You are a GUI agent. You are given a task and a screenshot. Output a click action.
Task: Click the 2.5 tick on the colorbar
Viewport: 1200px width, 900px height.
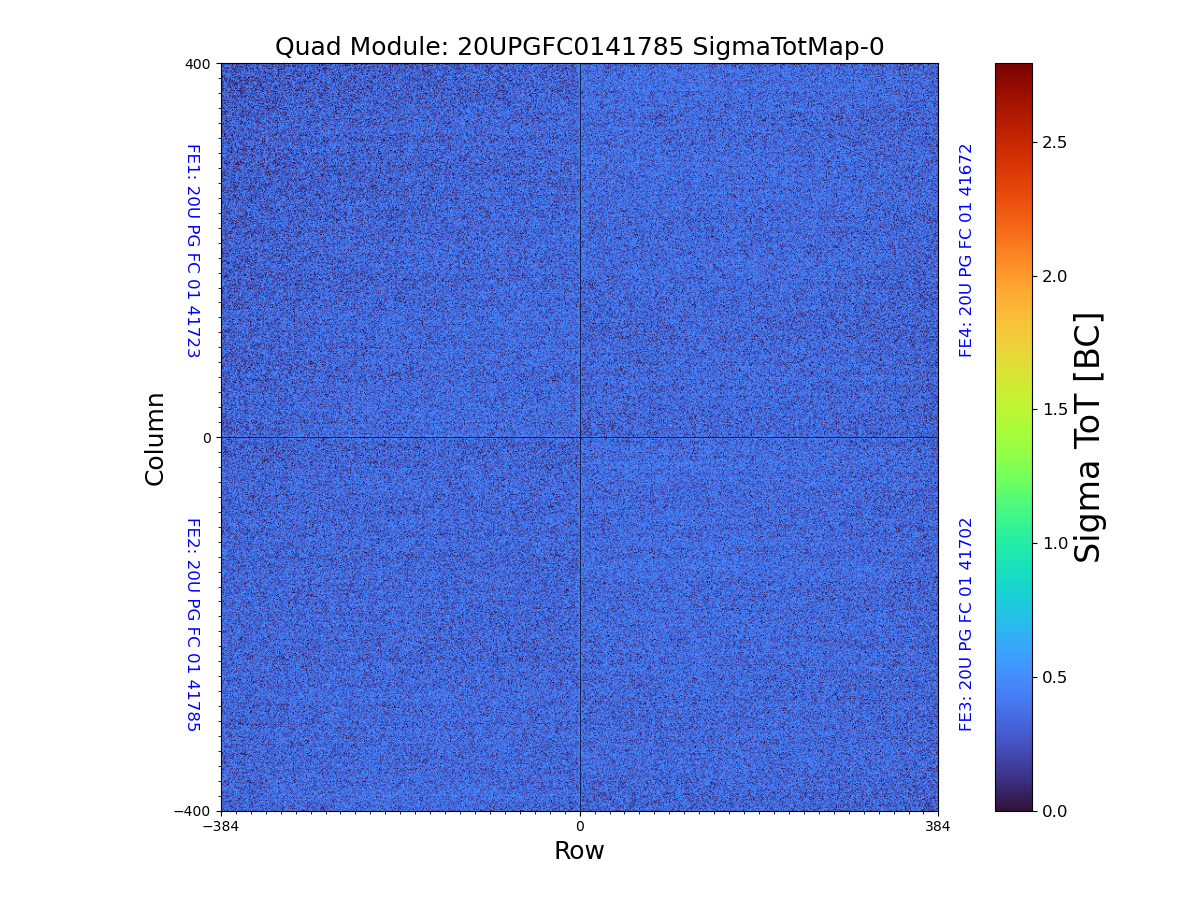(1054, 142)
